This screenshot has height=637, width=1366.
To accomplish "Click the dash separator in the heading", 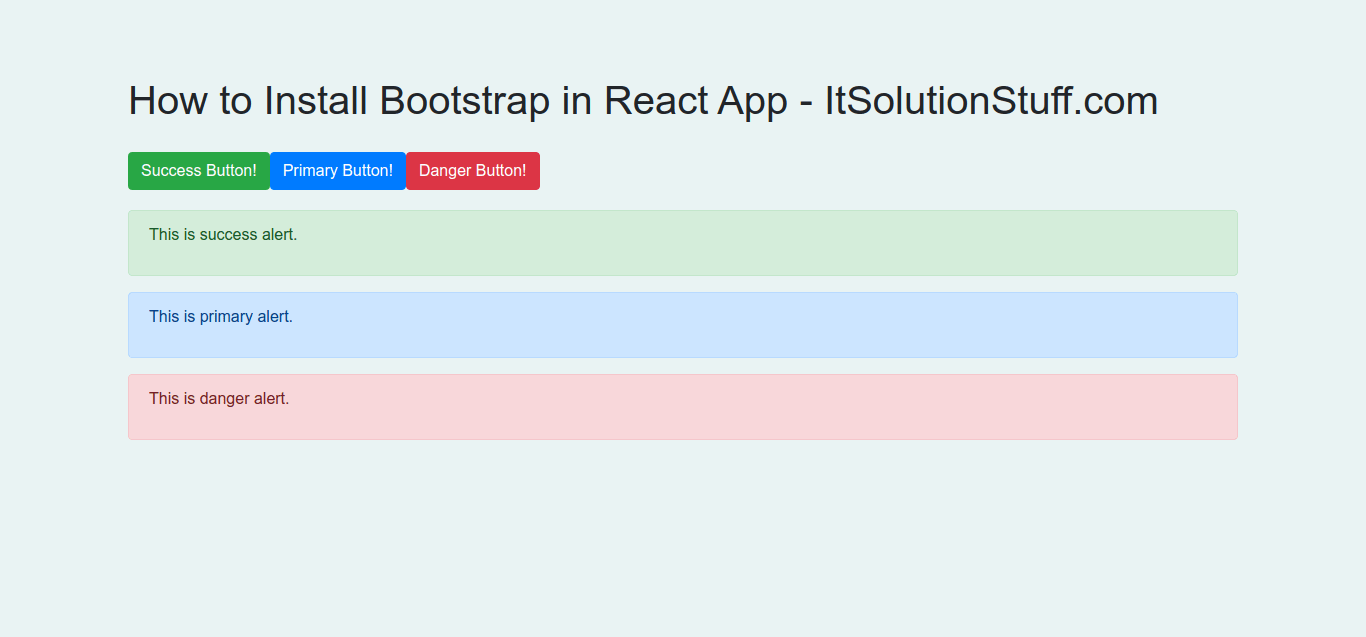I will click(x=806, y=103).
